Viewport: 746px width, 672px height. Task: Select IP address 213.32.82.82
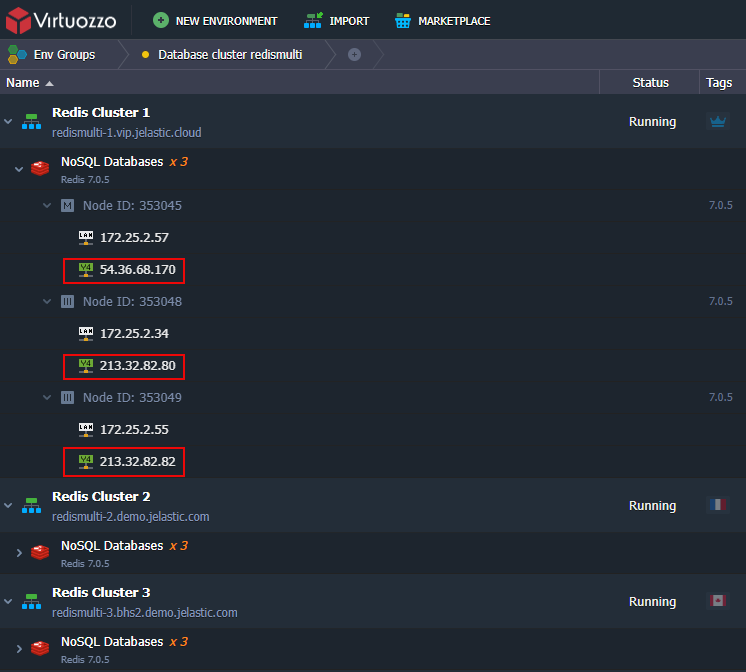point(137,462)
